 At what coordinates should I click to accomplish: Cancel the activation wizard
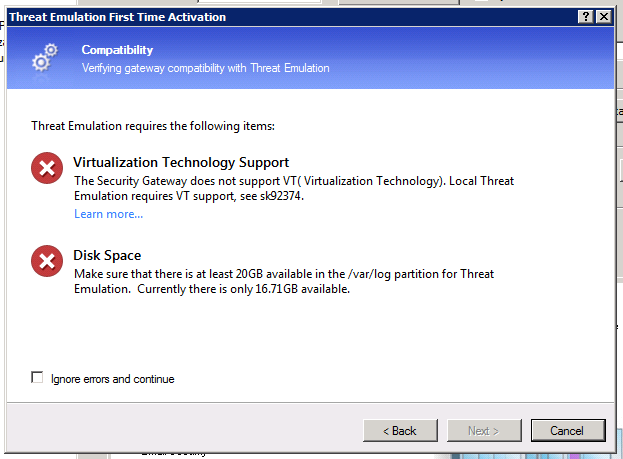coord(568,430)
